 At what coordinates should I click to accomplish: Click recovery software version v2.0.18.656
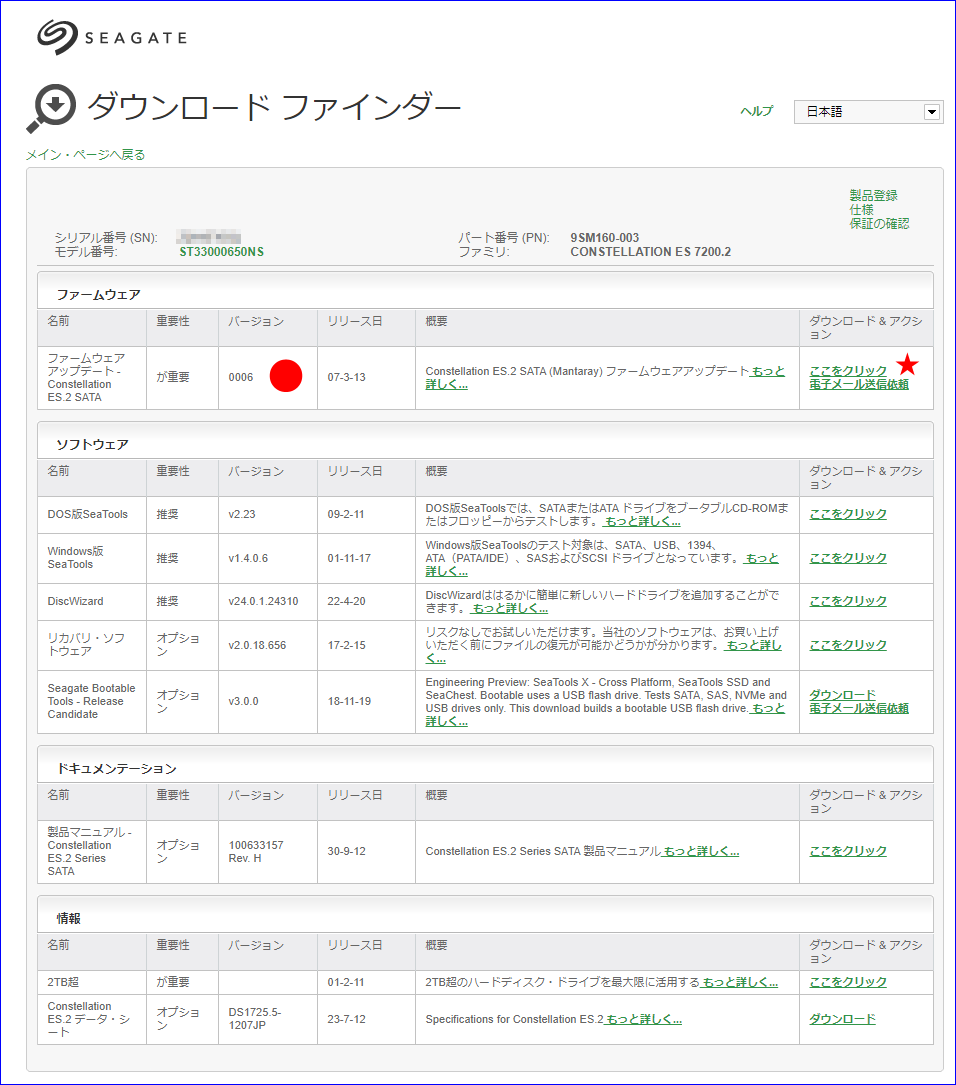[257, 645]
